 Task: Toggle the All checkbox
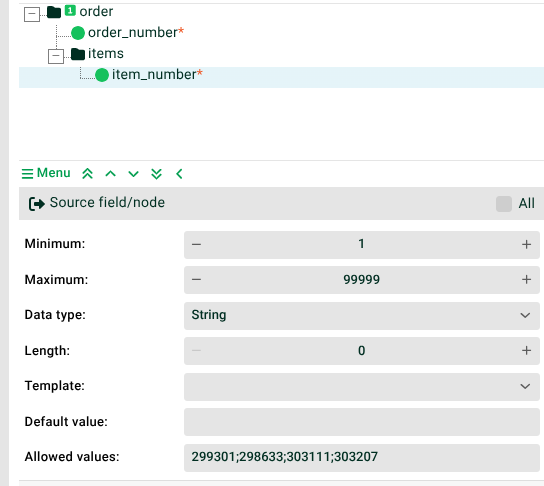click(504, 204)
